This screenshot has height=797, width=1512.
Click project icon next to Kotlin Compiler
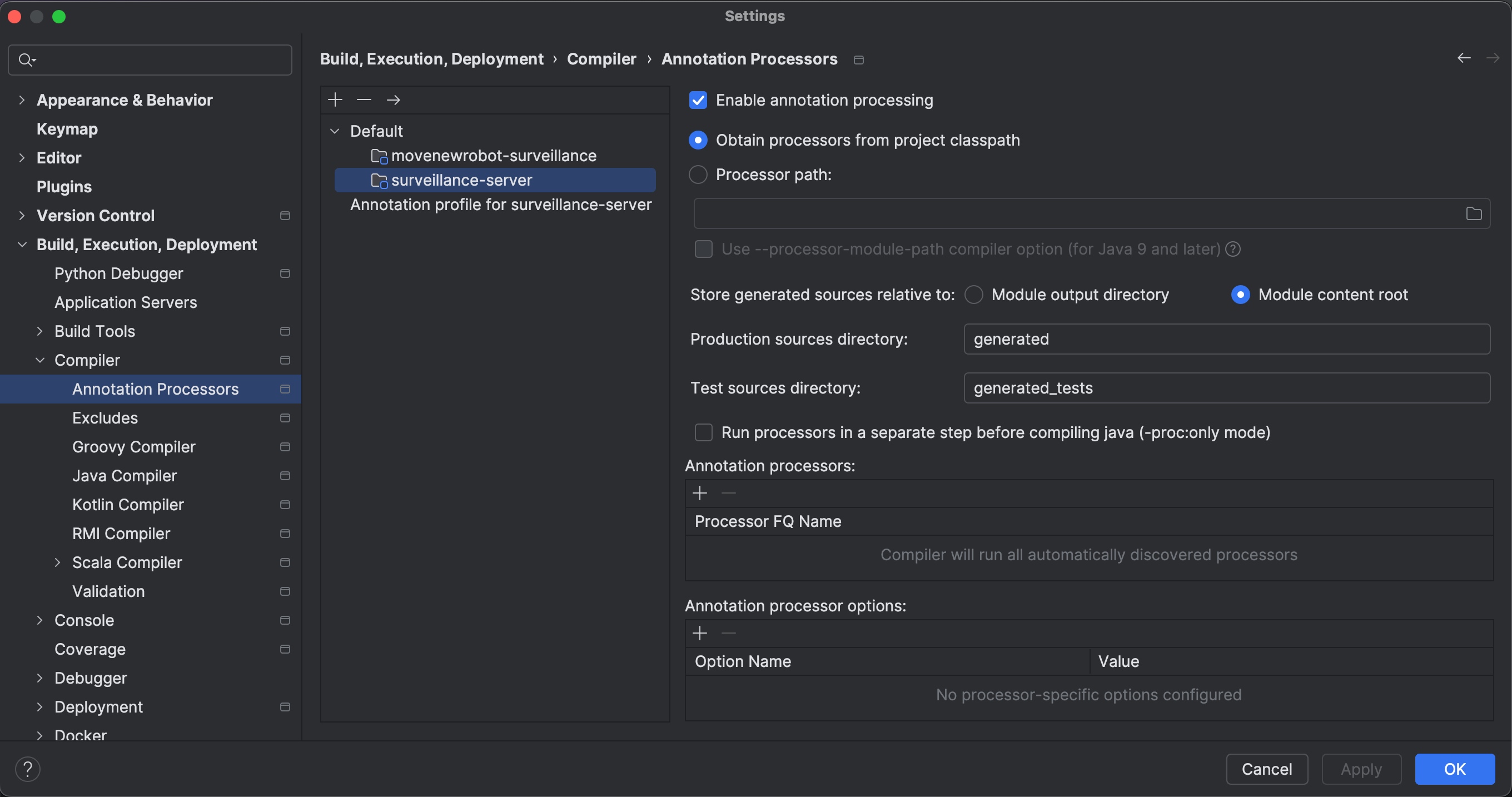pyautogui.click(x=285, y=505)
